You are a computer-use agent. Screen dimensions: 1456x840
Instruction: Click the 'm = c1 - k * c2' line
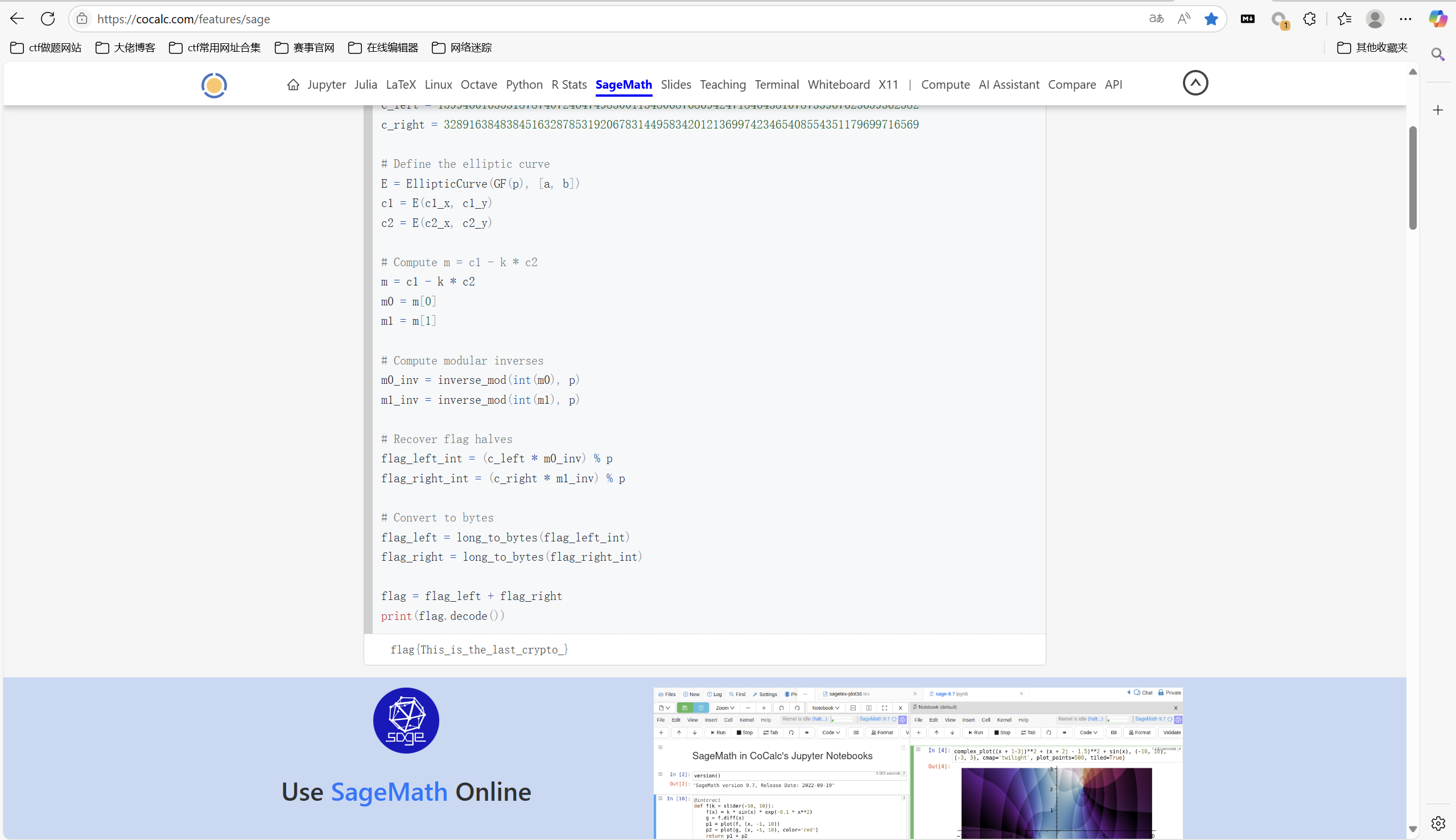coord(428,282)
